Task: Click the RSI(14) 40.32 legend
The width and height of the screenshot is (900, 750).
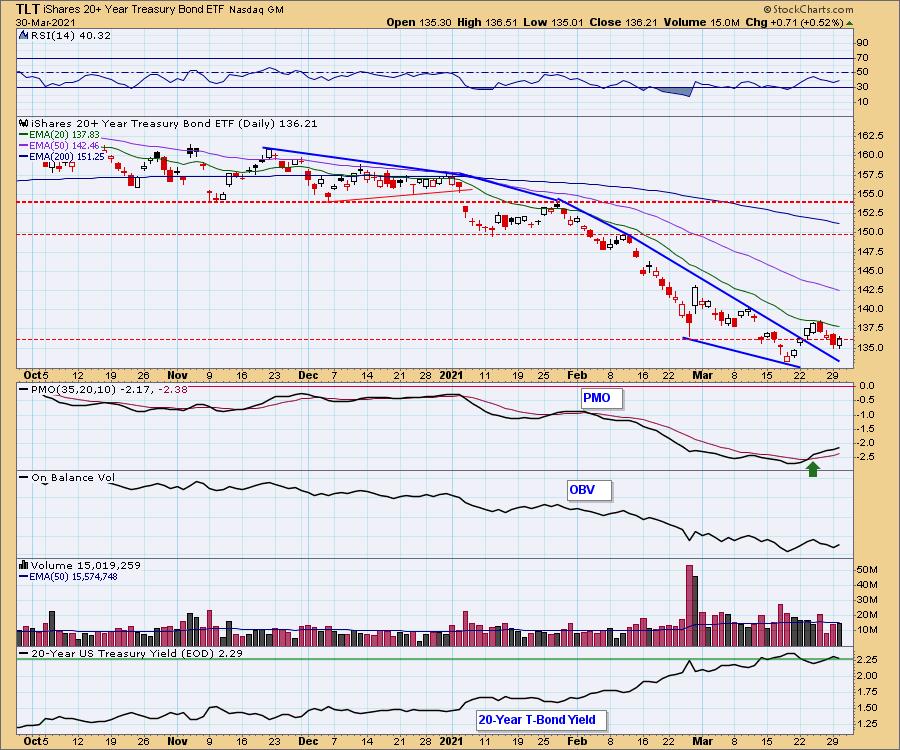Action: (71, 35)
